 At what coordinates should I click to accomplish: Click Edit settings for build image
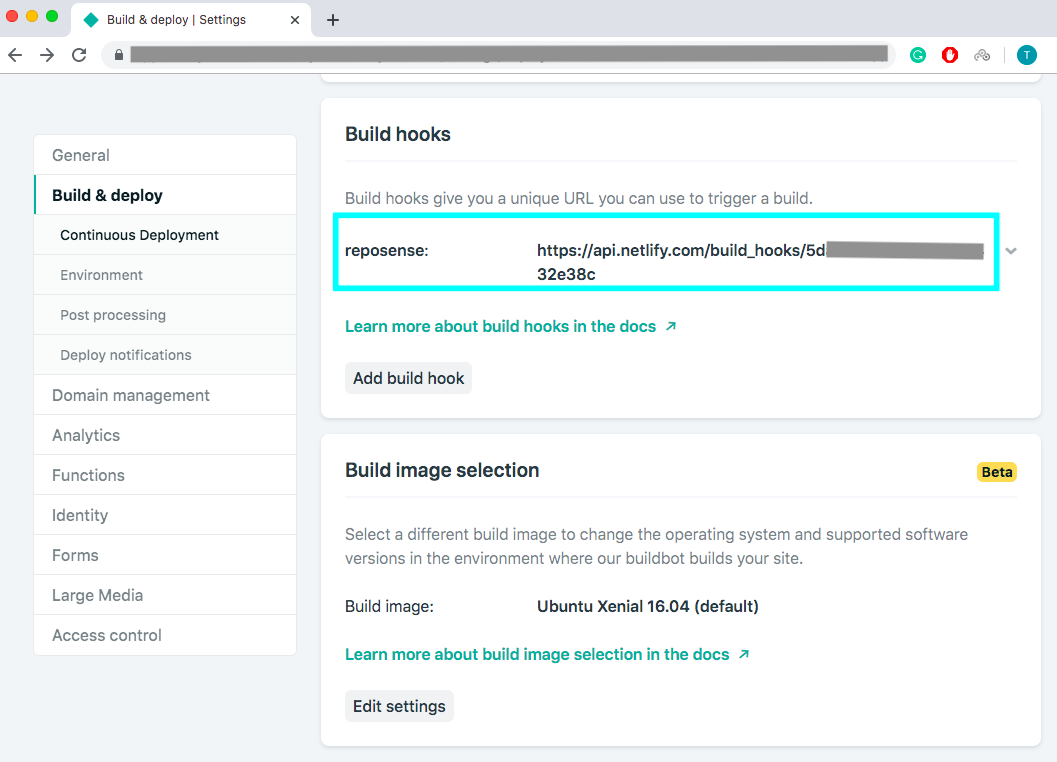[x=399, y=706]
